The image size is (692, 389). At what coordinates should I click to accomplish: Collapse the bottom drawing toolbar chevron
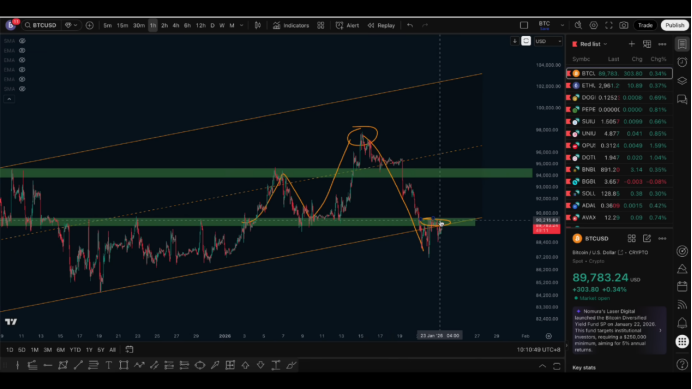pos(542,366)
